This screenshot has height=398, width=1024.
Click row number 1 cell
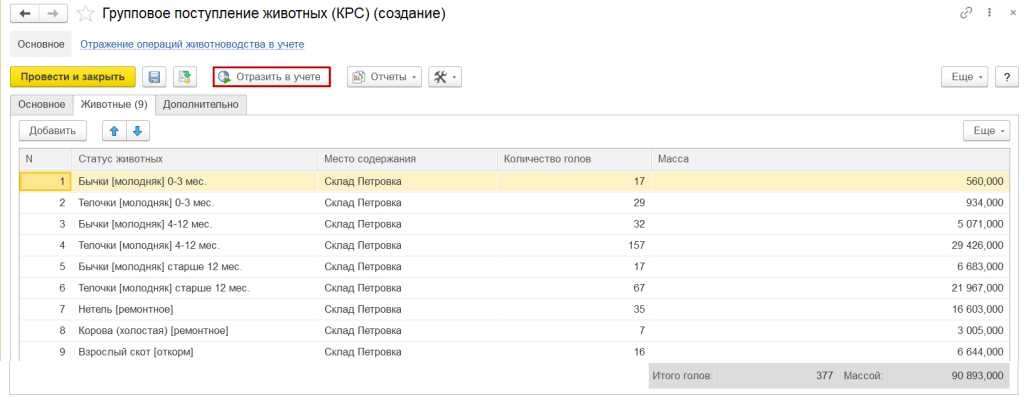[46, 181]
